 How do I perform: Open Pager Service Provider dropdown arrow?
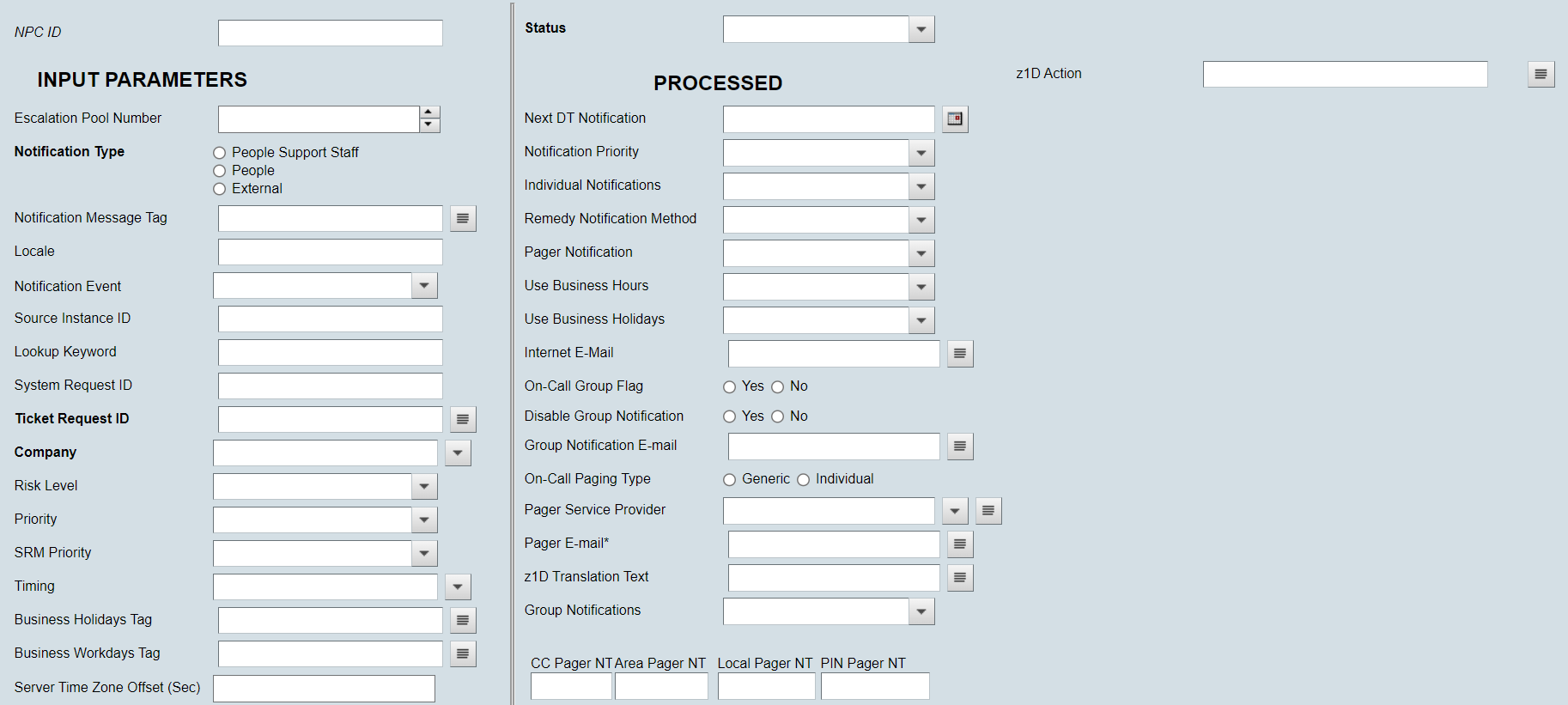(x=955, y=511)
